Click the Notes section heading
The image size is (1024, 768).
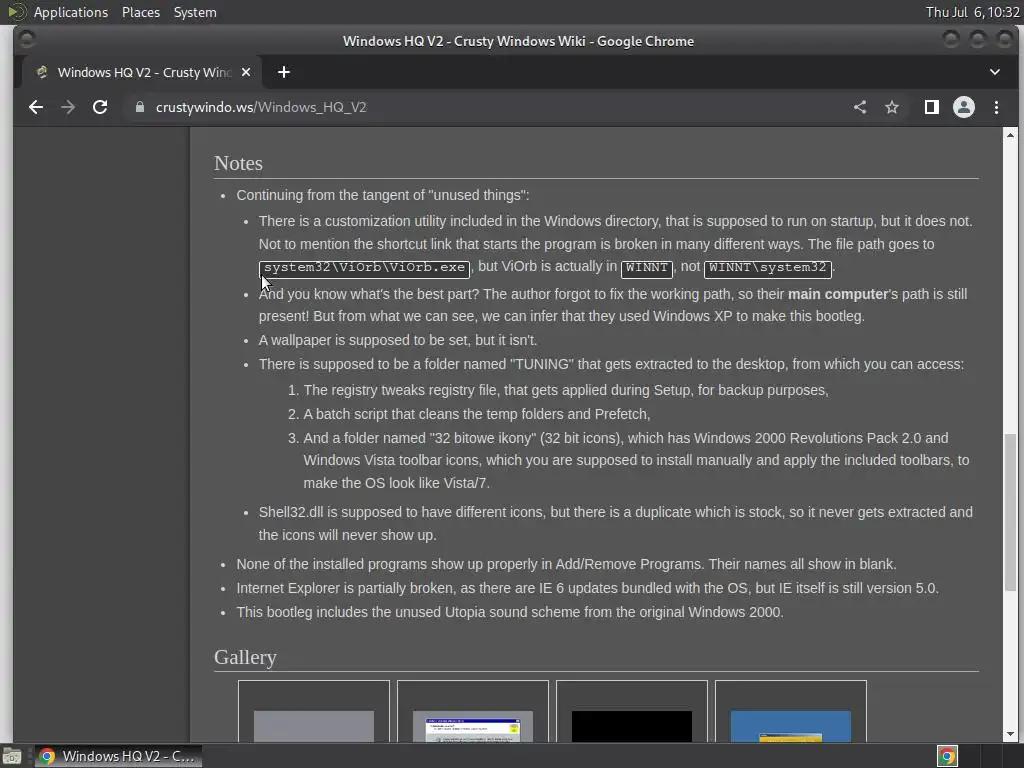(x=238, y=163)
